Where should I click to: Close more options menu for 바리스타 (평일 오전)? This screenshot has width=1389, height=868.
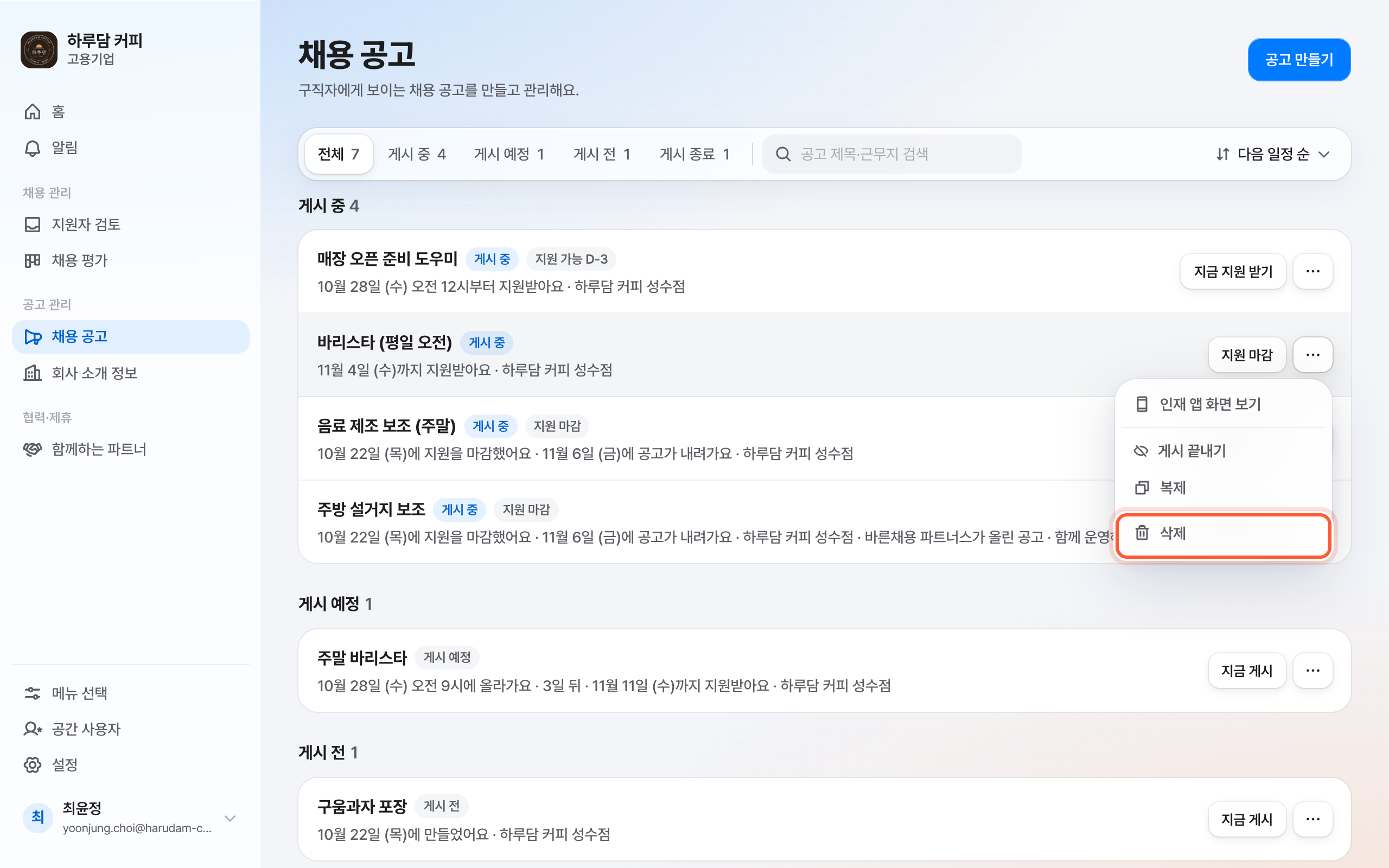click(1312, 355)
